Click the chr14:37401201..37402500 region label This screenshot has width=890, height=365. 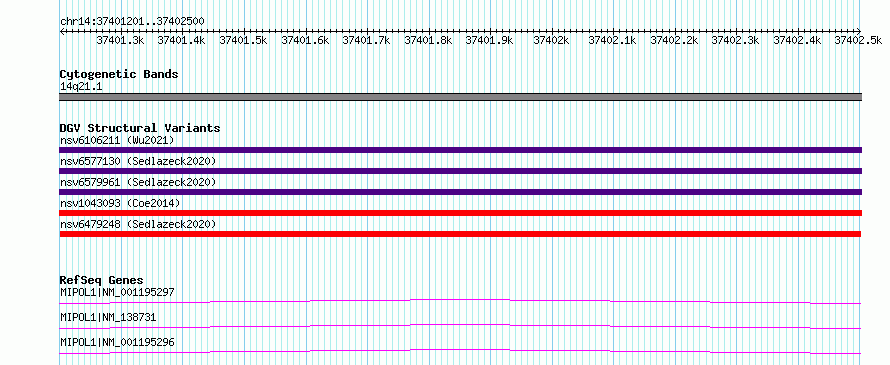pos(132,21)
